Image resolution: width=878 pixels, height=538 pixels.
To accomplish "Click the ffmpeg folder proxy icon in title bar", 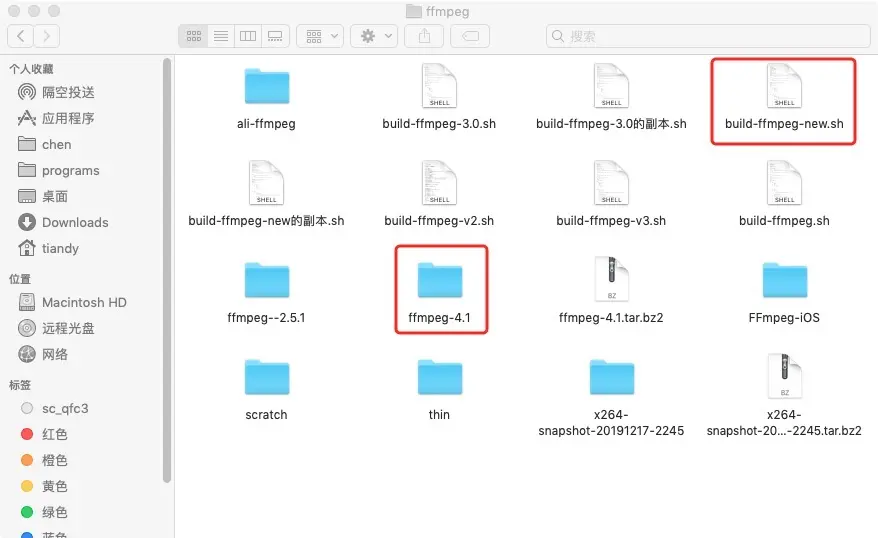I will 414,11.
